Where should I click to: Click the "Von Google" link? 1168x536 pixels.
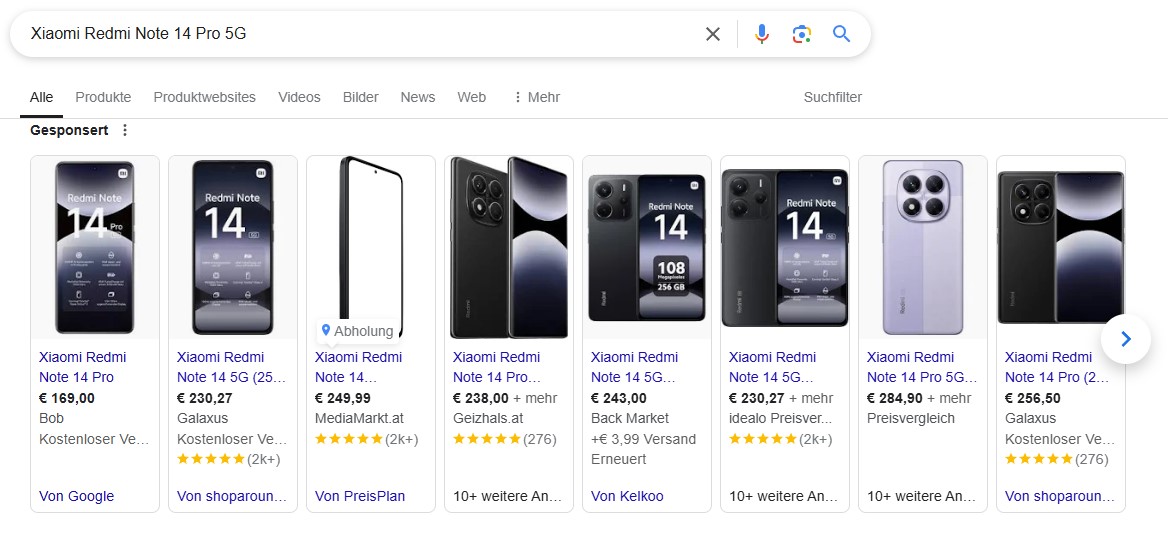(77, 496)
